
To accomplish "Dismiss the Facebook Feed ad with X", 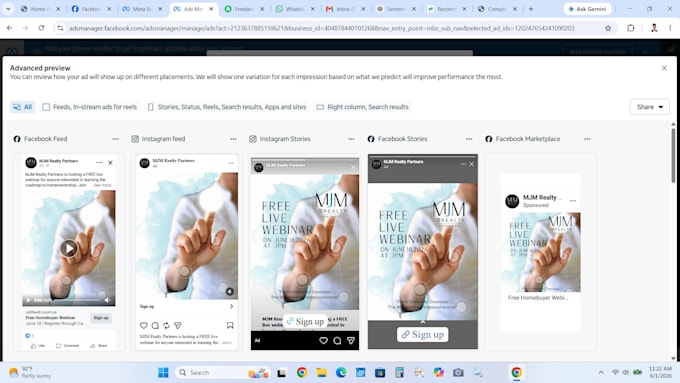I will pyautogui.click(x=110, y=163).
